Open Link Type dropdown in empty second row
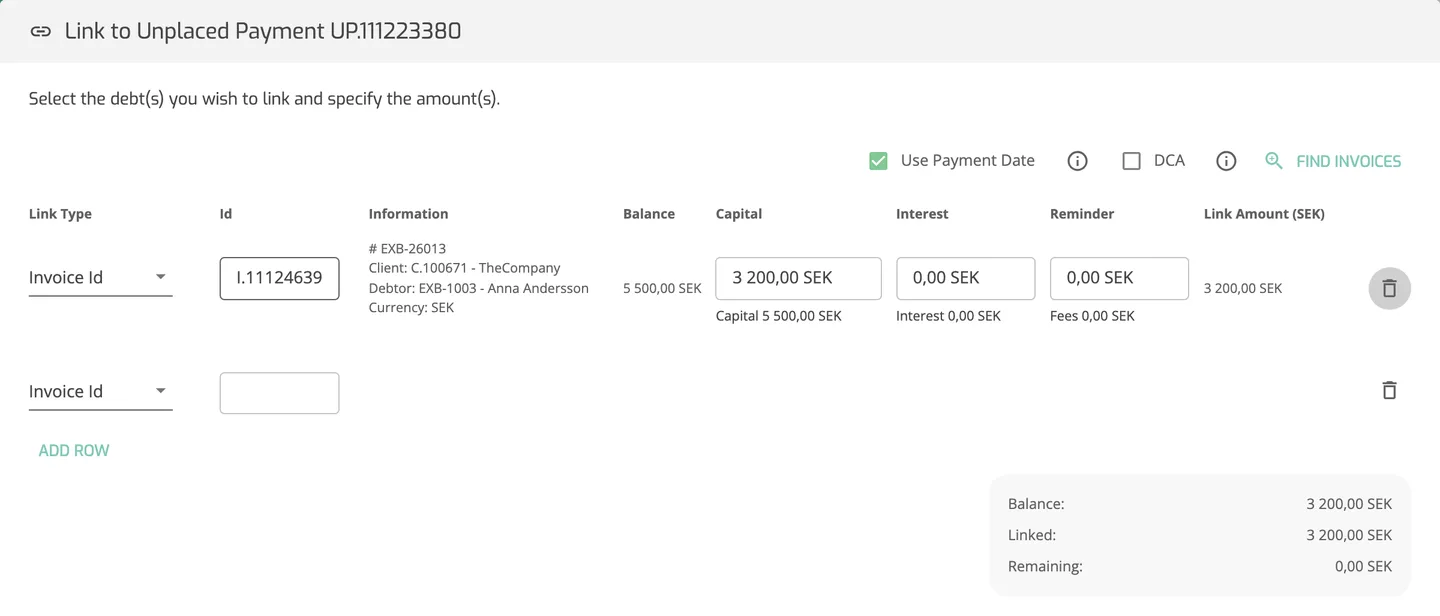The height and width of the screenshot is (616, 1440). point(100,392)
